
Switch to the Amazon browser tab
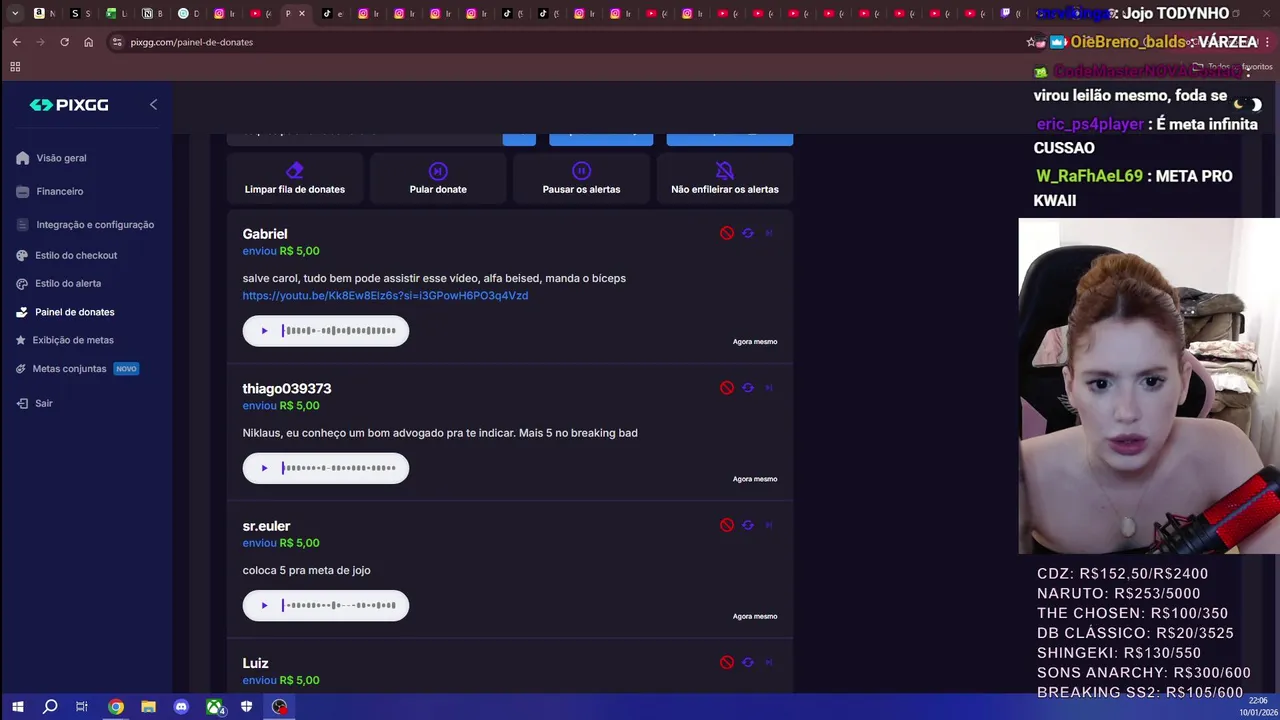click(44, 13)
